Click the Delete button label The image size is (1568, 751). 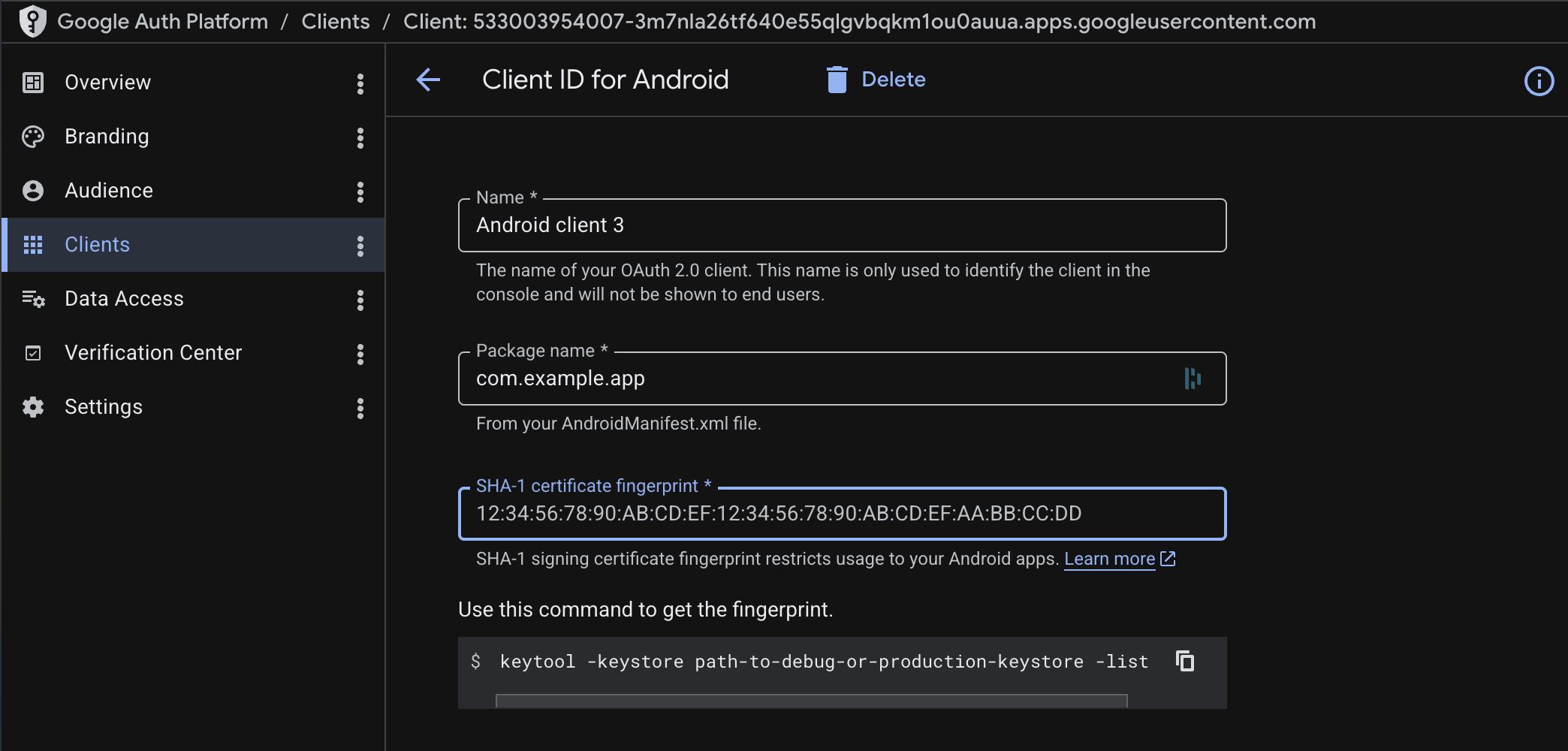(x=894, y=80)
